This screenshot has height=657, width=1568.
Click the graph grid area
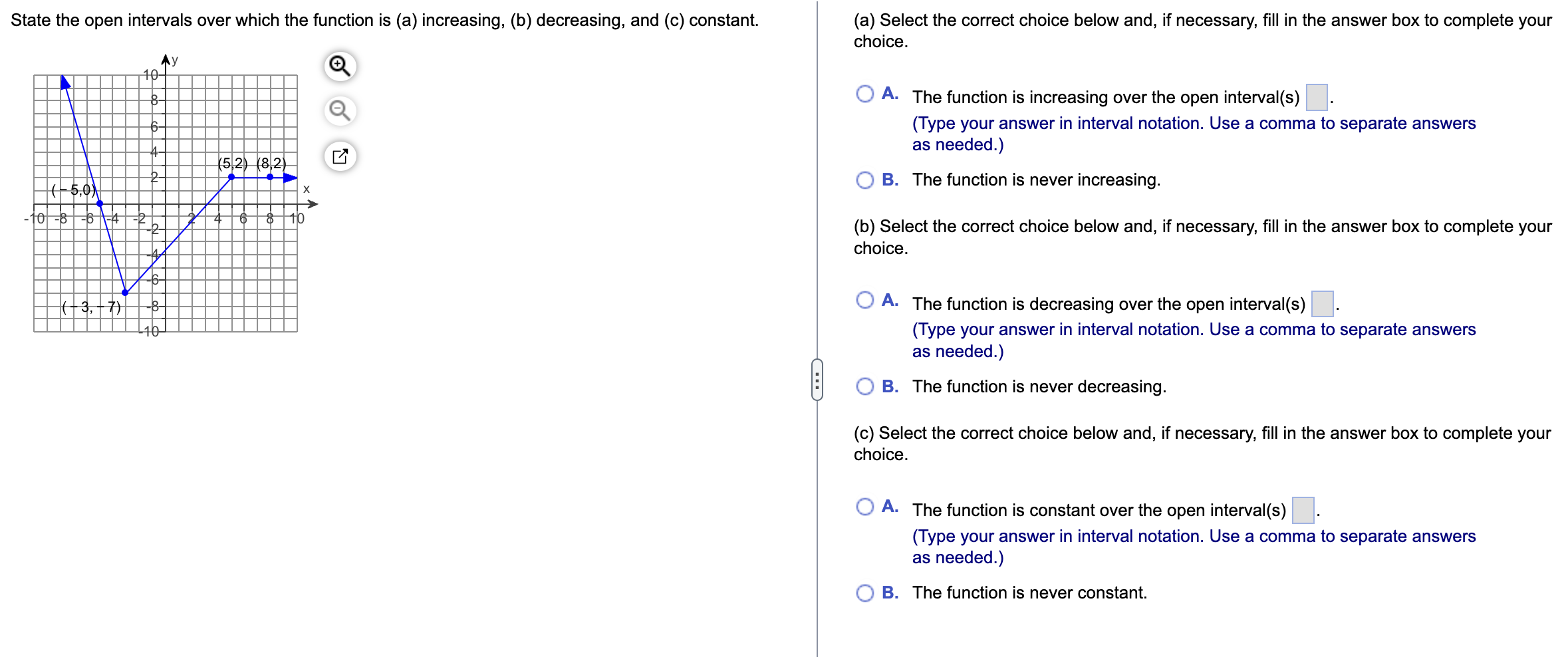(x=166, y=199)
